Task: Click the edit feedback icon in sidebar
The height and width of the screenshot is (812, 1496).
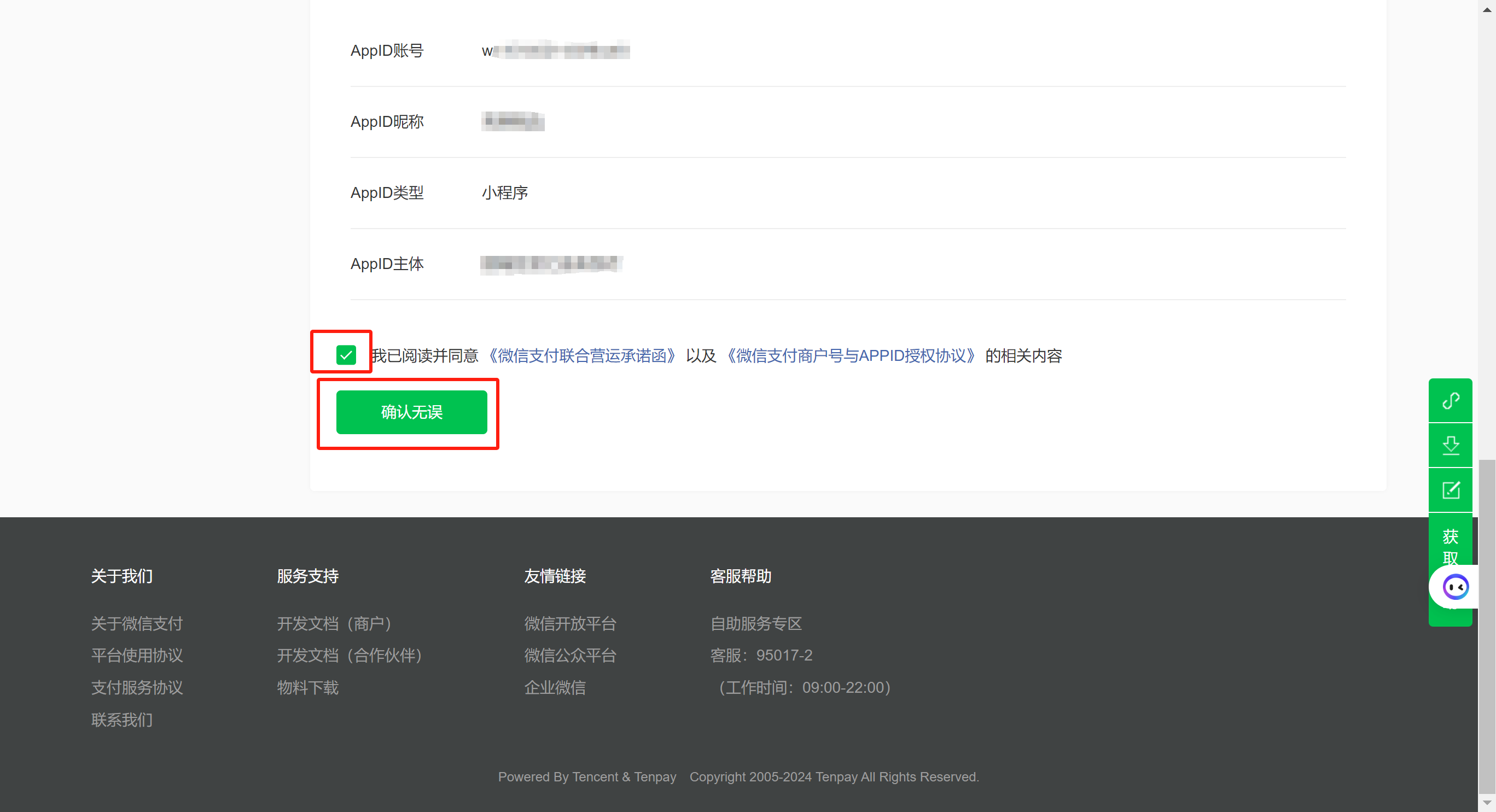Action: [1450, 490]
